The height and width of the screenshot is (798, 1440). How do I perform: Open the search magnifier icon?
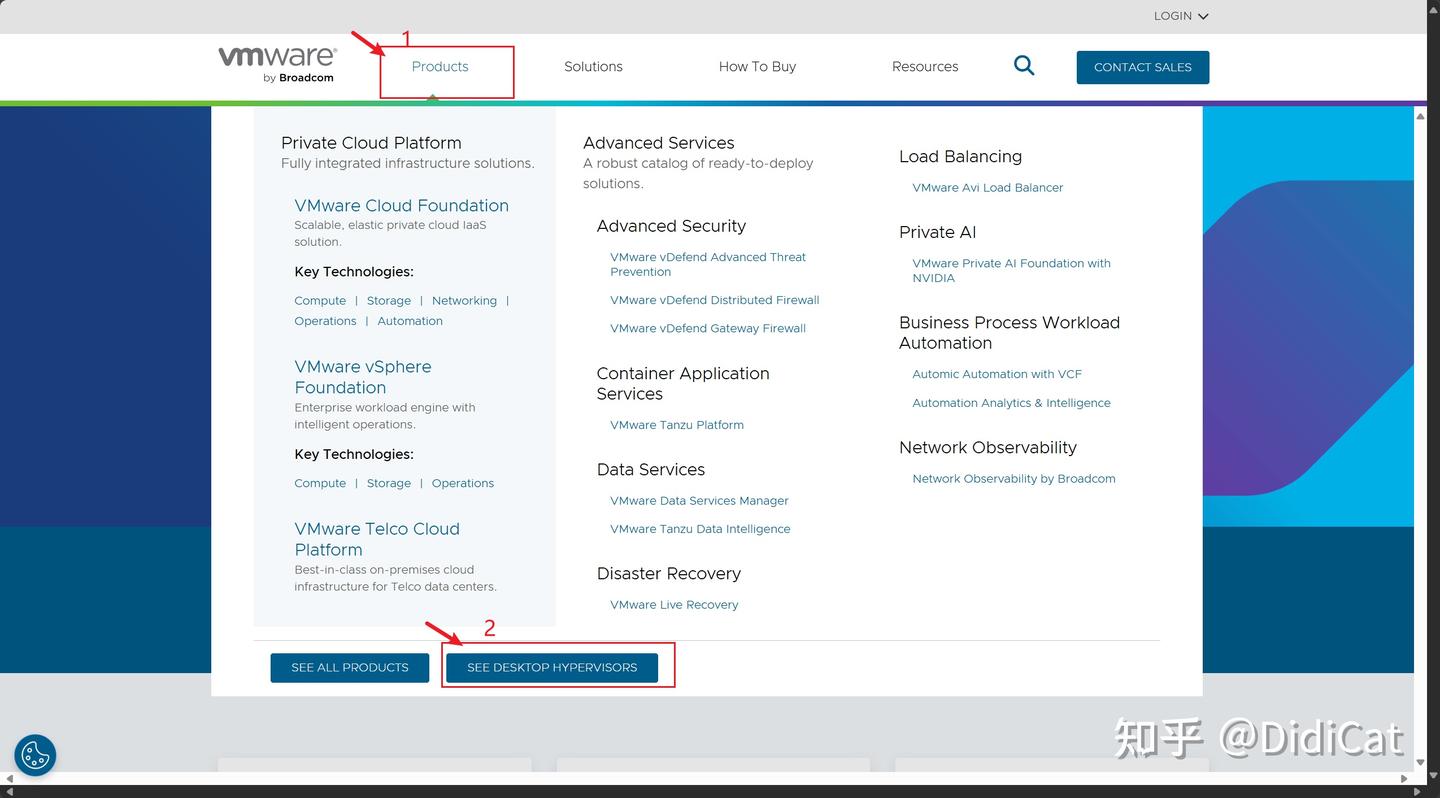click(1024, 66)
